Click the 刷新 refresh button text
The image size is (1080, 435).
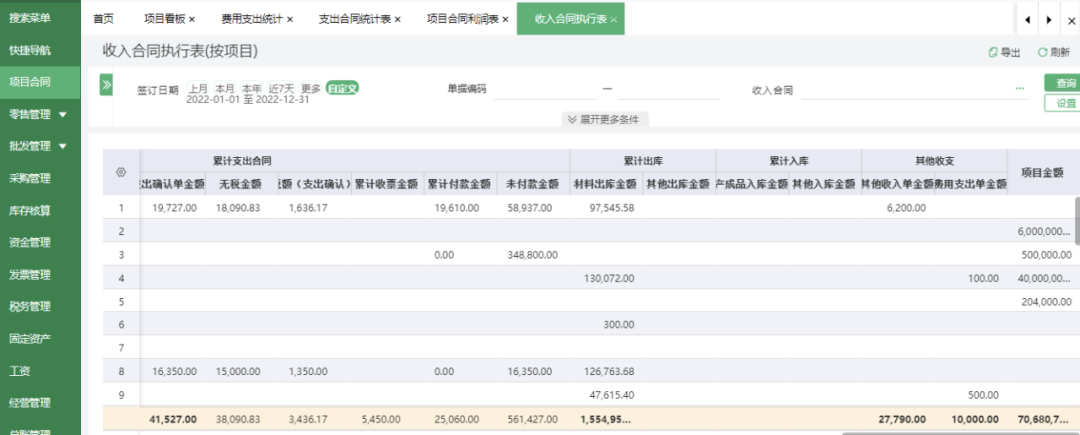click(x=1059, y=52)
